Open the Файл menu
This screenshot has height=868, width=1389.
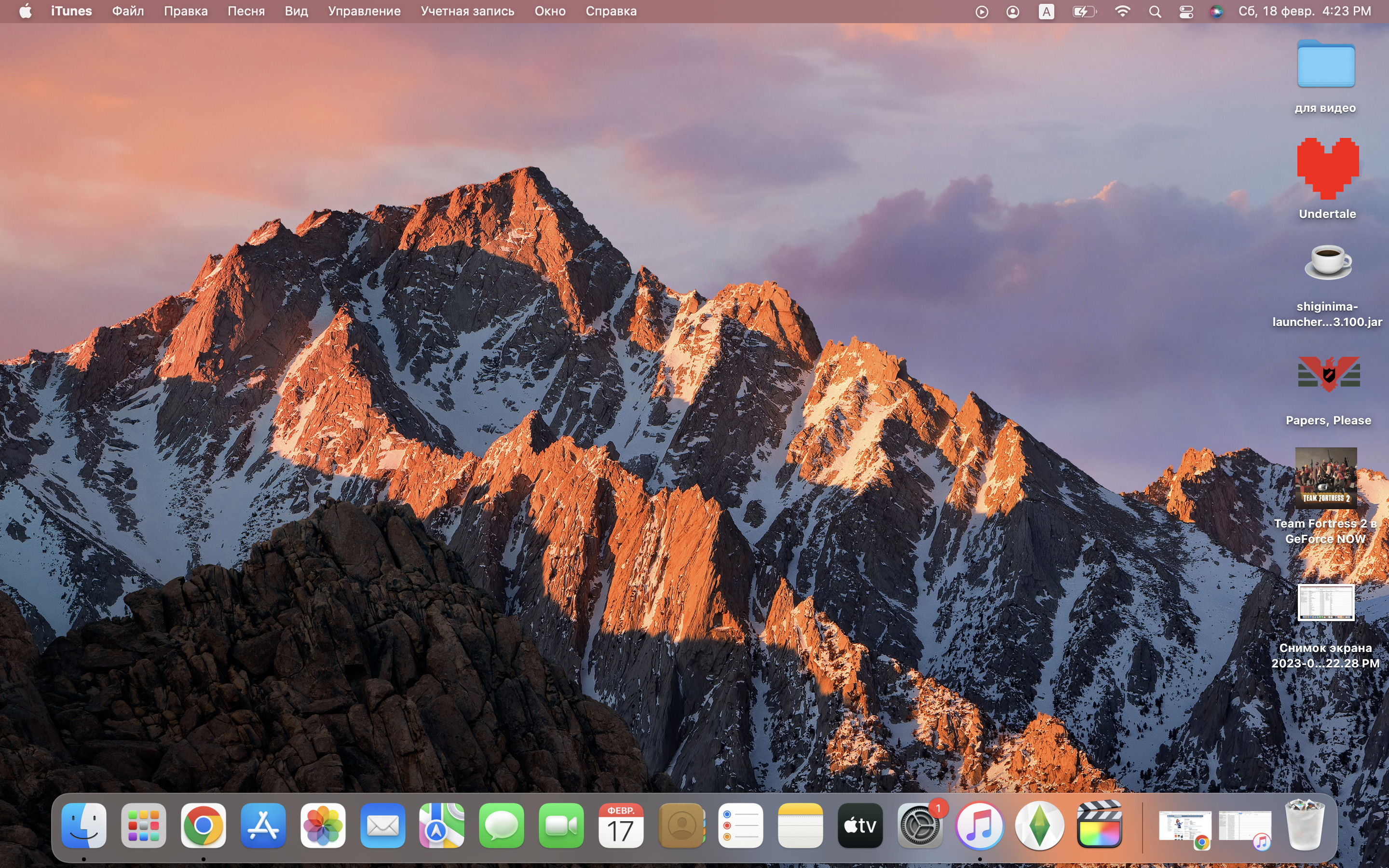coord(127,12)
